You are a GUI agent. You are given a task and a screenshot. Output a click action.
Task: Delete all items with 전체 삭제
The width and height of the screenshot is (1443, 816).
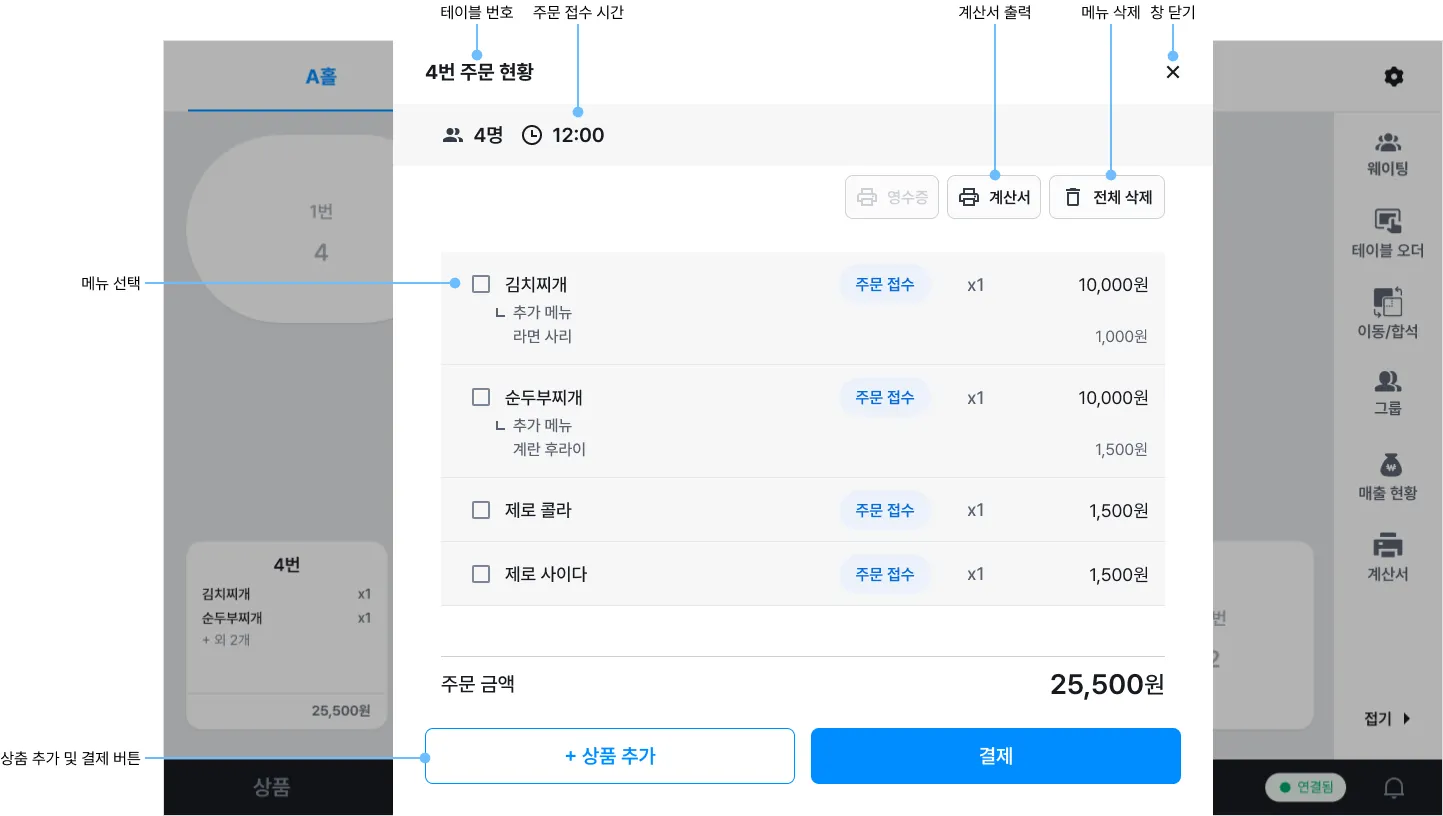pos(1106,197)
